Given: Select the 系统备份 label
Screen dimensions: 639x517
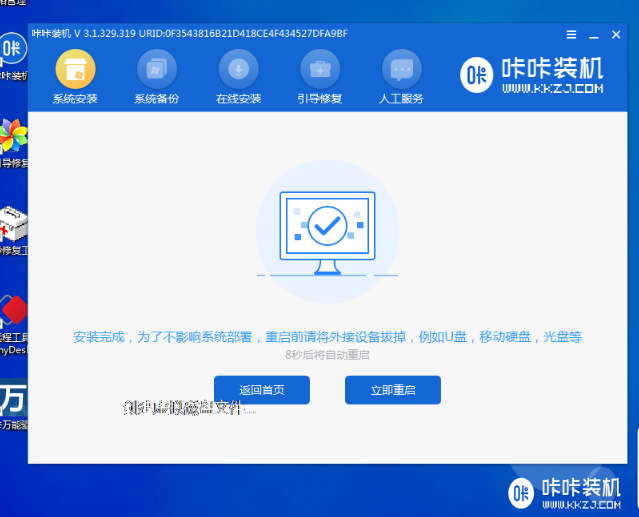Looking at the screenshot, I should point(157,99).
